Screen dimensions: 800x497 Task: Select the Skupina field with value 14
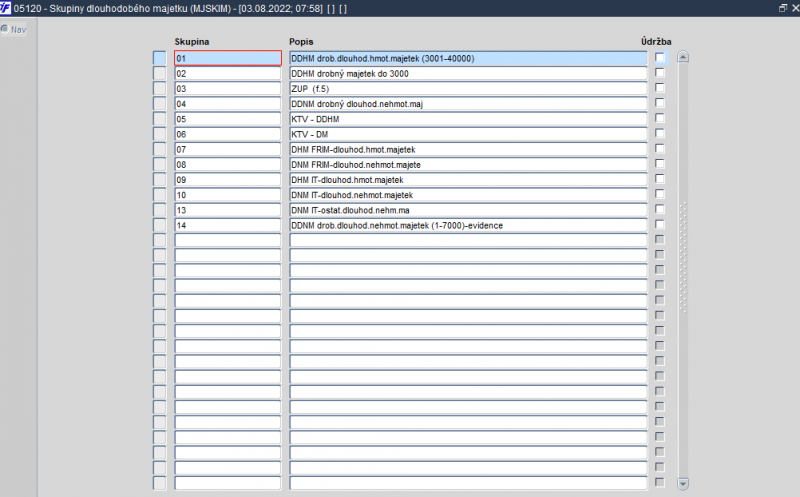tap(228, 225)
